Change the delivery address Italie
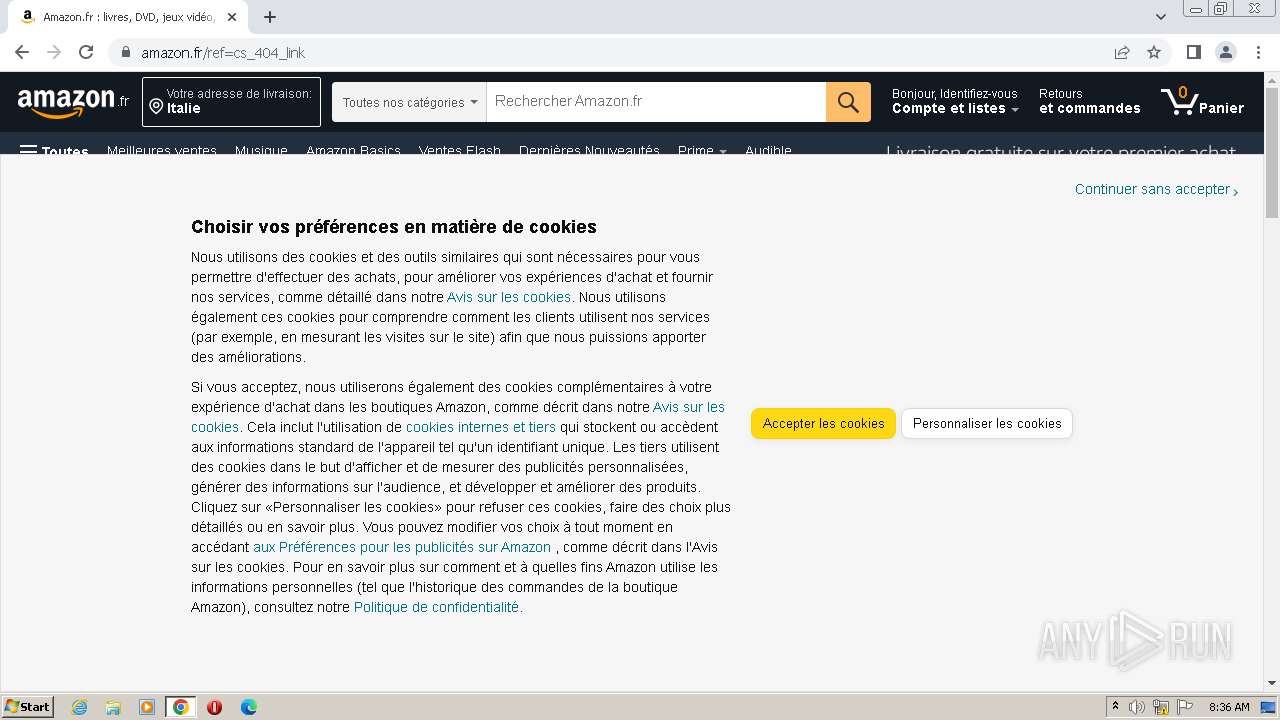 click(231, 102)
